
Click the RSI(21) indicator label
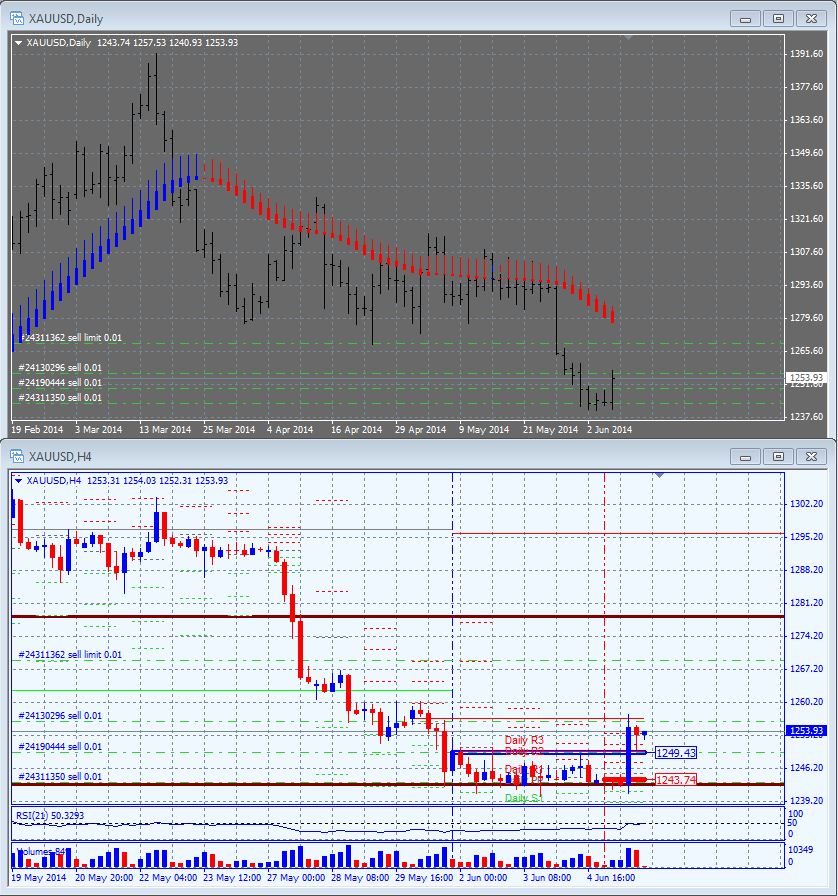coord(50,815)
